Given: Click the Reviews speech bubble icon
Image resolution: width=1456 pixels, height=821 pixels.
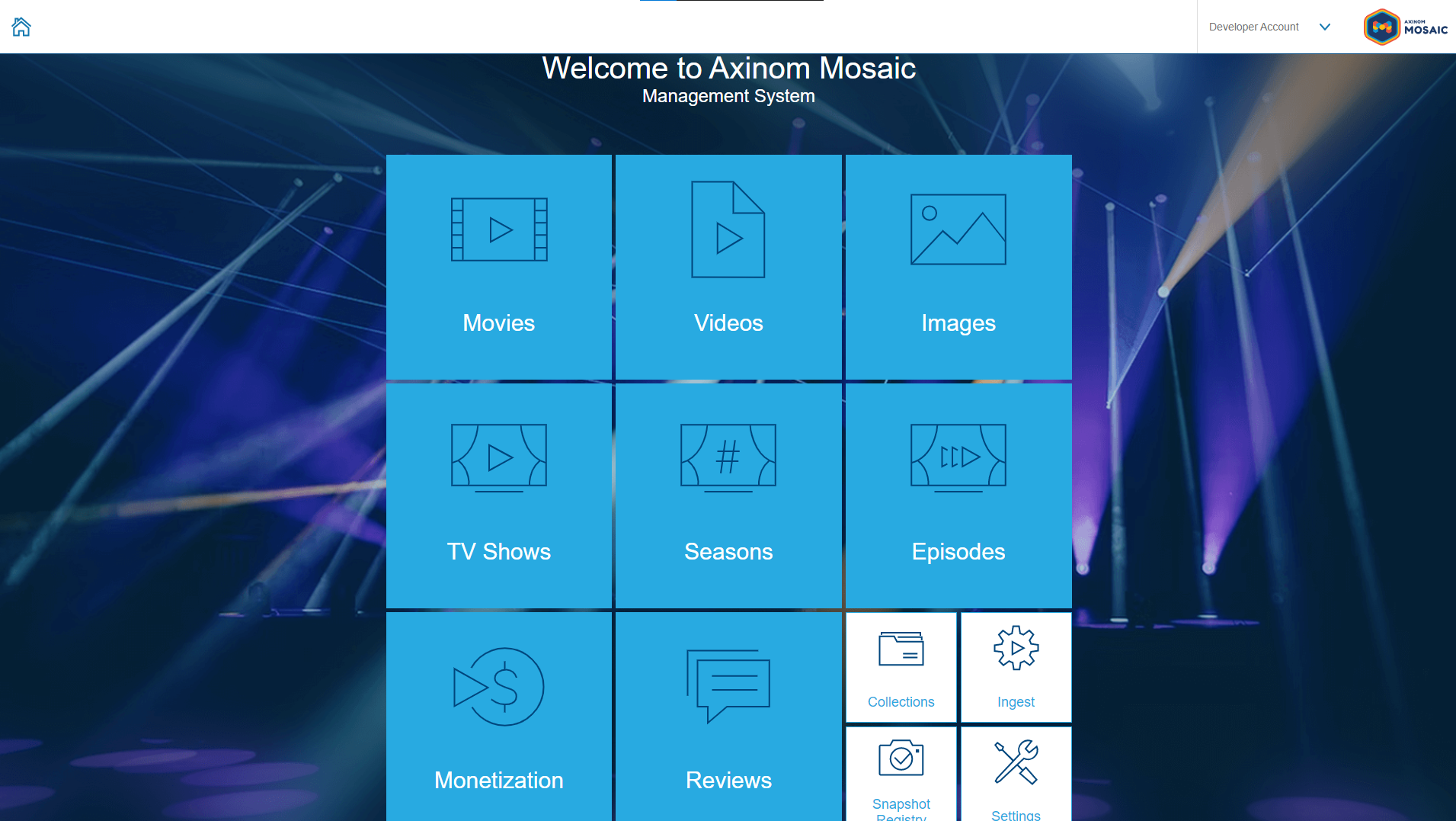Looking at the screenshot, I should pos(728,685).
